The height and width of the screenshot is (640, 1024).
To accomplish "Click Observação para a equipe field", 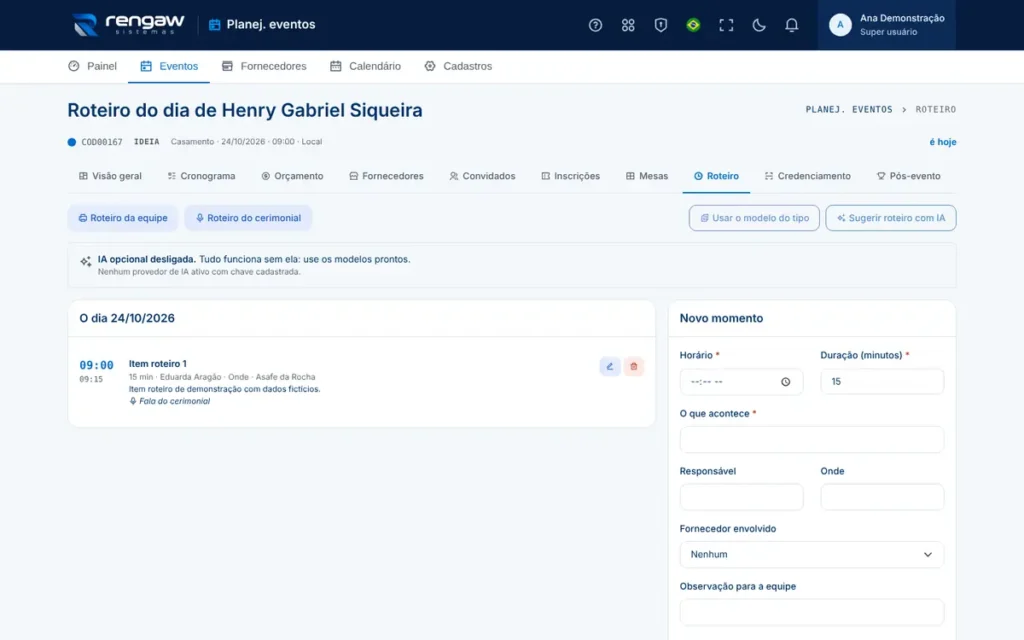I will (812, 612).
